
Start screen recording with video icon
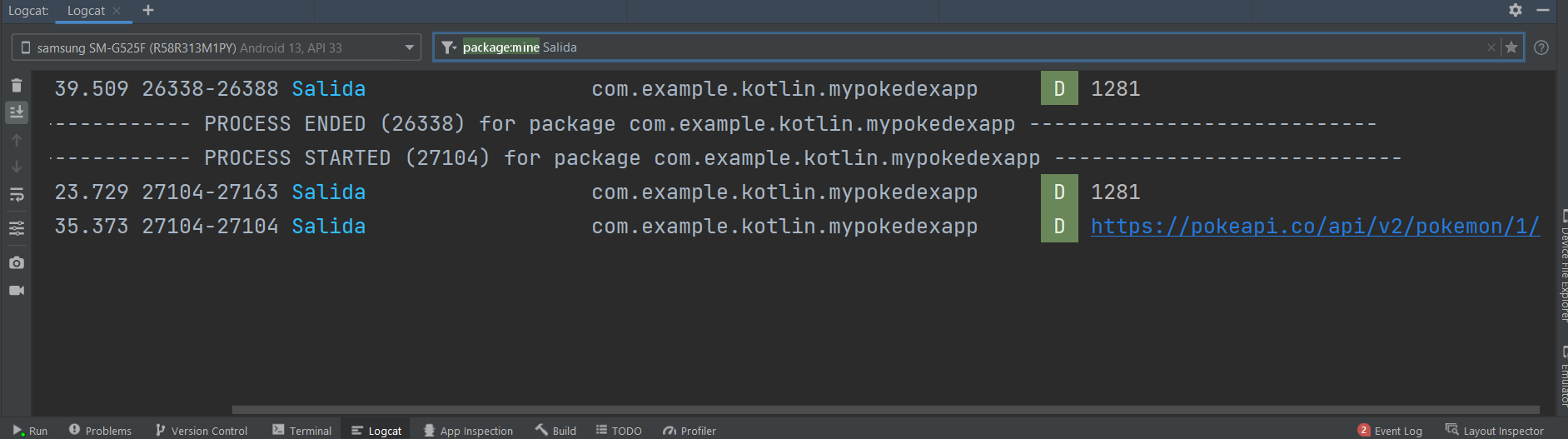tap(17, 290)
